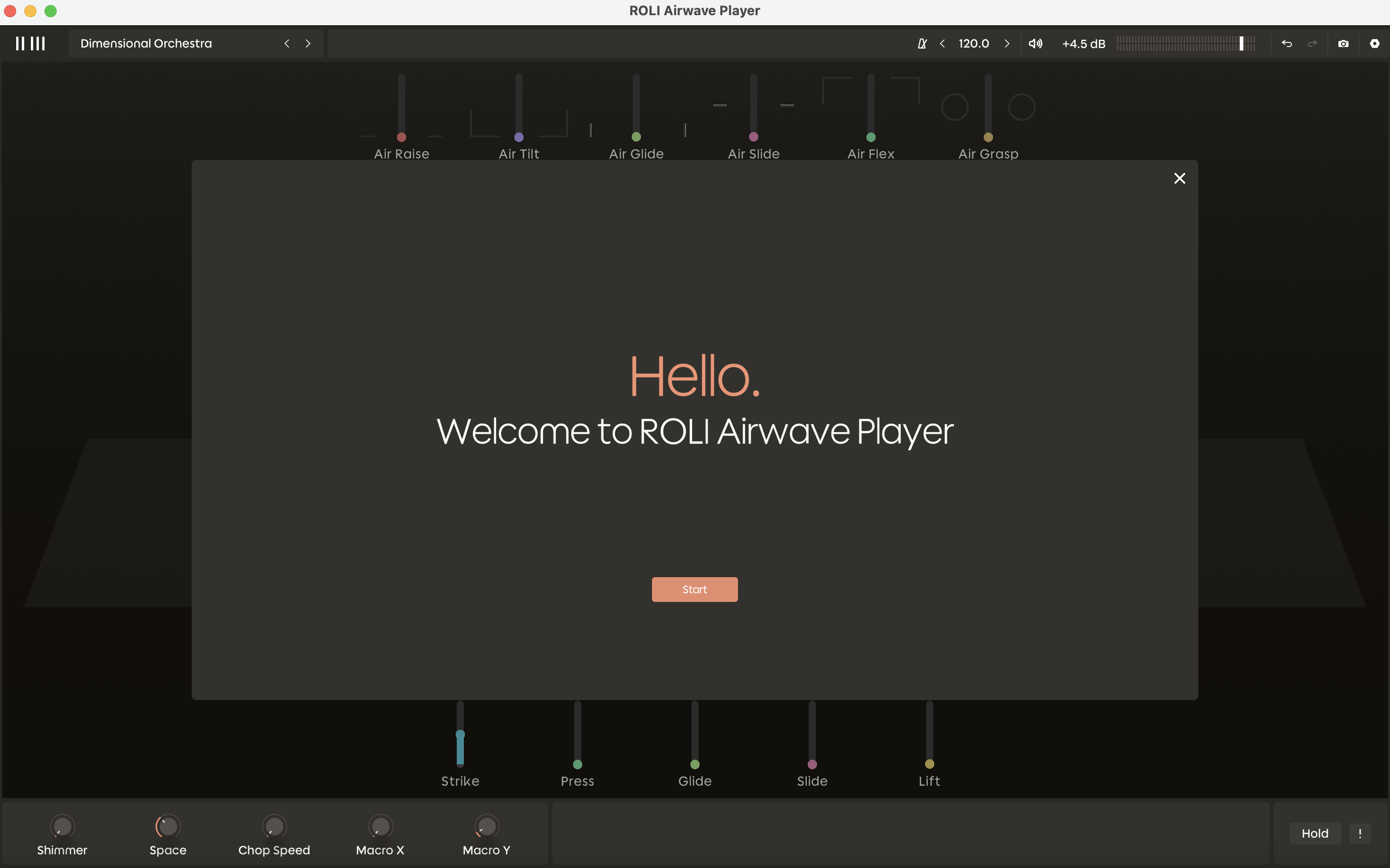This screenshot has height=868, width=1390.
Task: Click the 120.0 tempo value field
Action: tap(974, 44)
